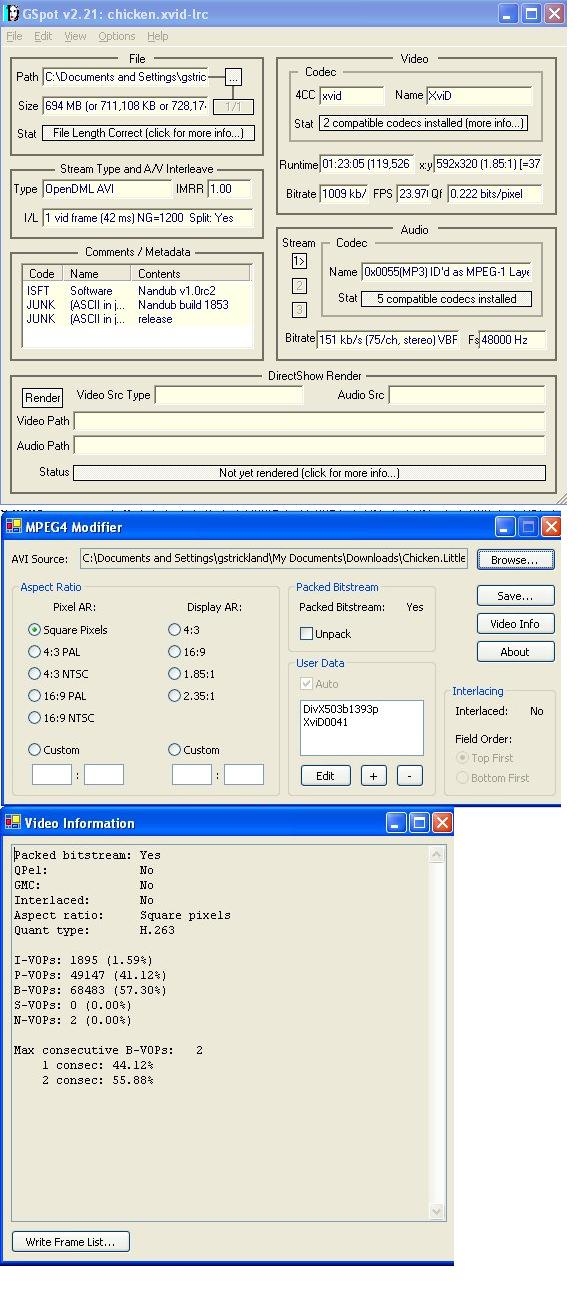
Task: Click the AVI Source path field
Action: (x=273, y=559)
